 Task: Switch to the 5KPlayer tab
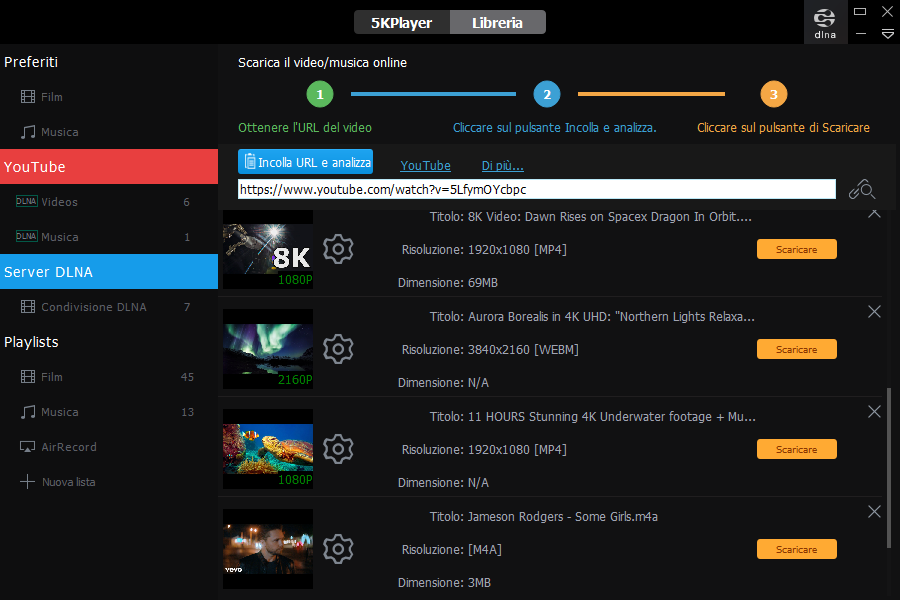click(401, 22)
